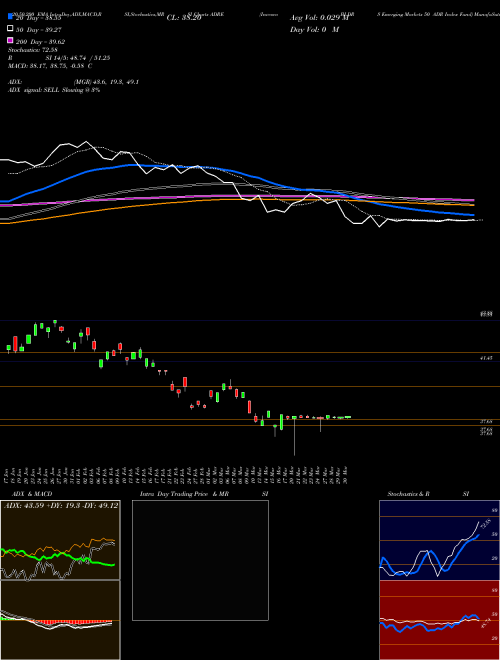This screenshot has width=500, height=660.
Task: Click the magenta 200 Day EMA legend swatch
Action: [x=10, y=40]
